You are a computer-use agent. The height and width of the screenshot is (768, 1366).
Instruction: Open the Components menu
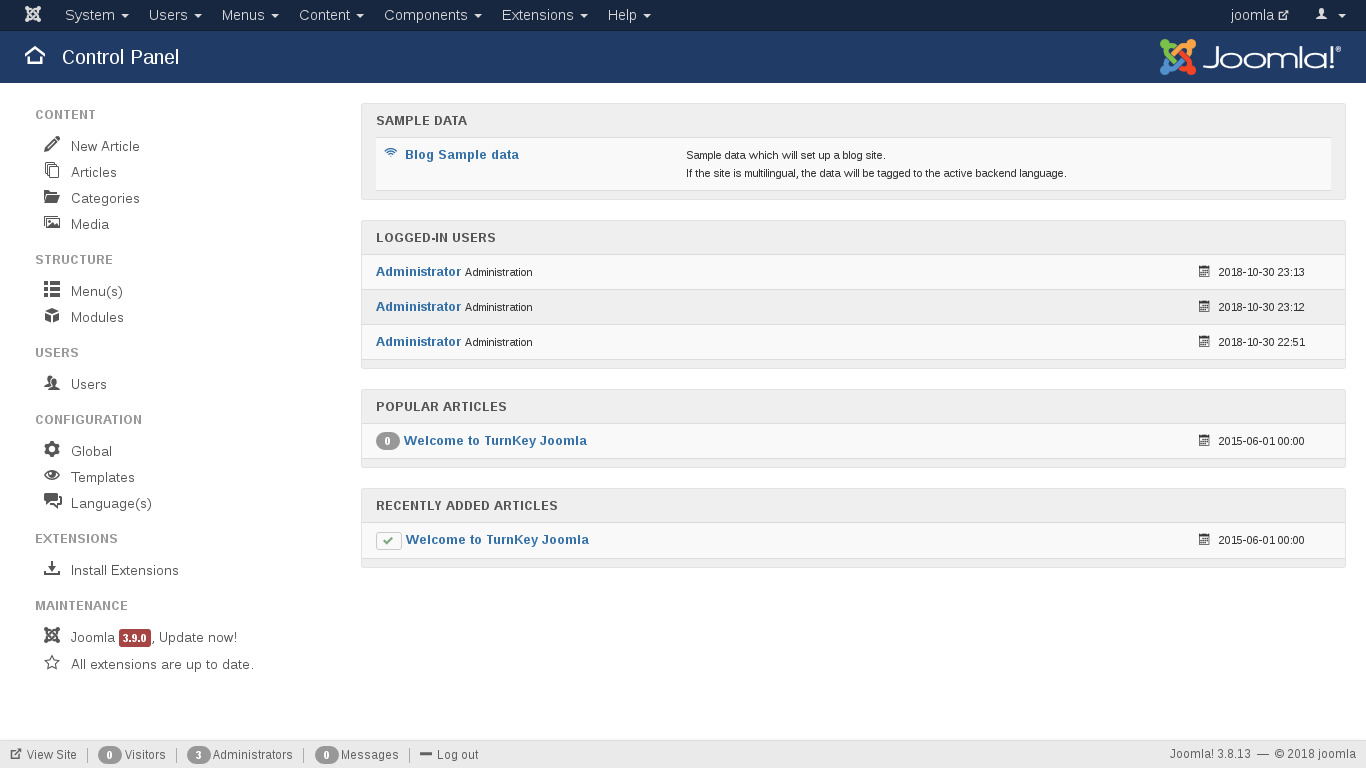point(432,15)
